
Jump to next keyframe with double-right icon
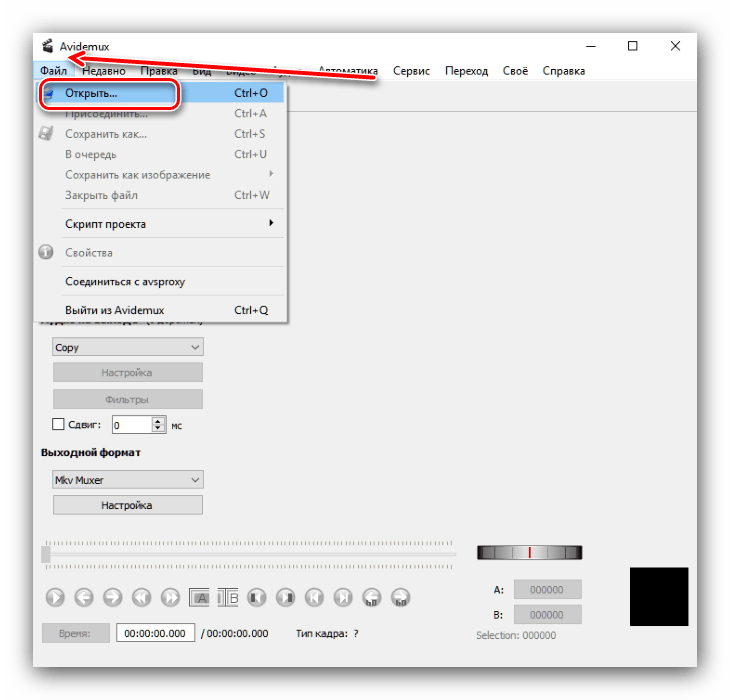point(170,597)
